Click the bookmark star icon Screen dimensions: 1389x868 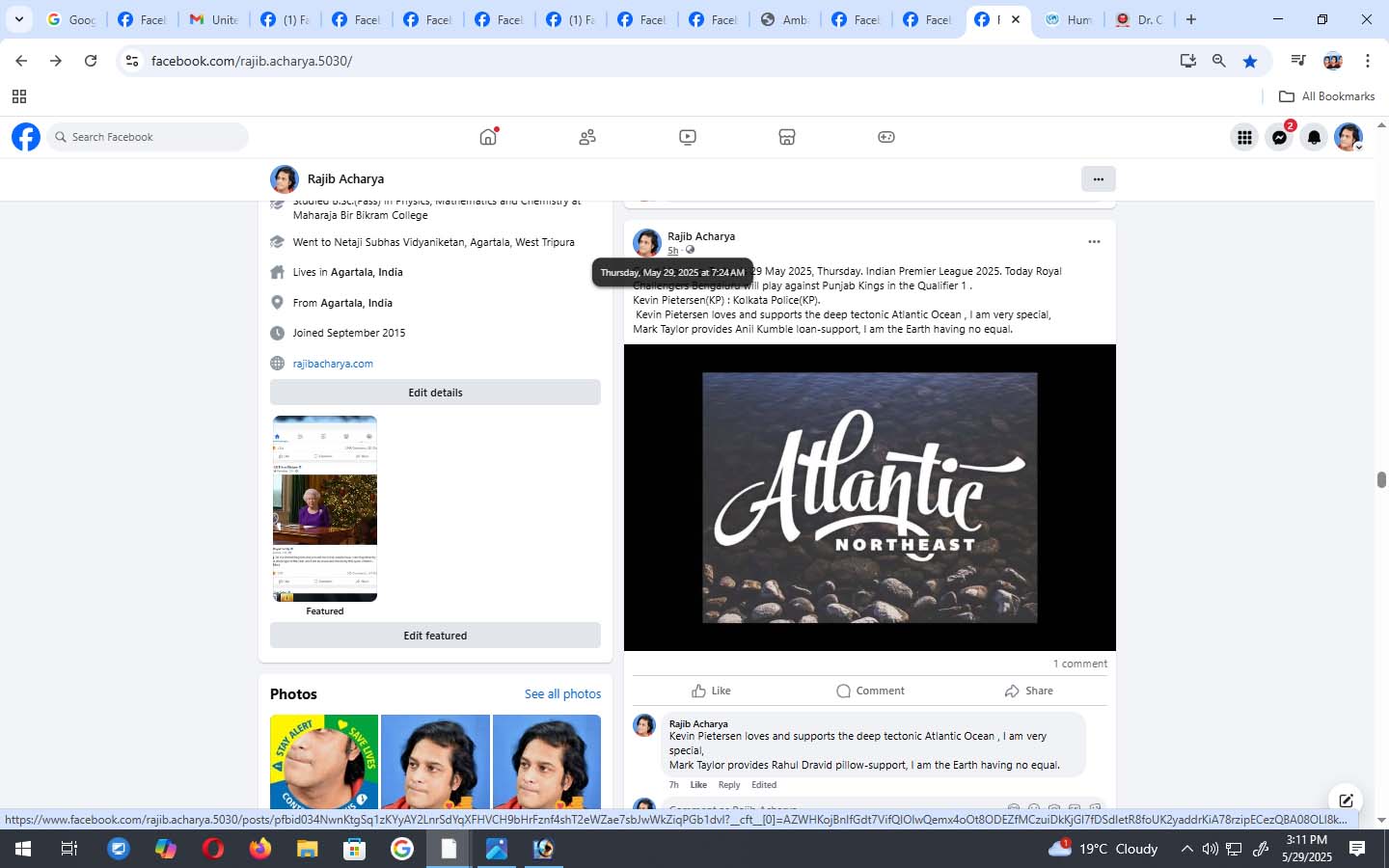1250,61
